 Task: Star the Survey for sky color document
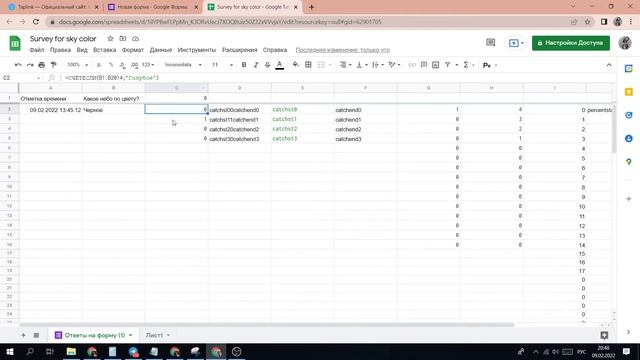click(x=110, y=38)
